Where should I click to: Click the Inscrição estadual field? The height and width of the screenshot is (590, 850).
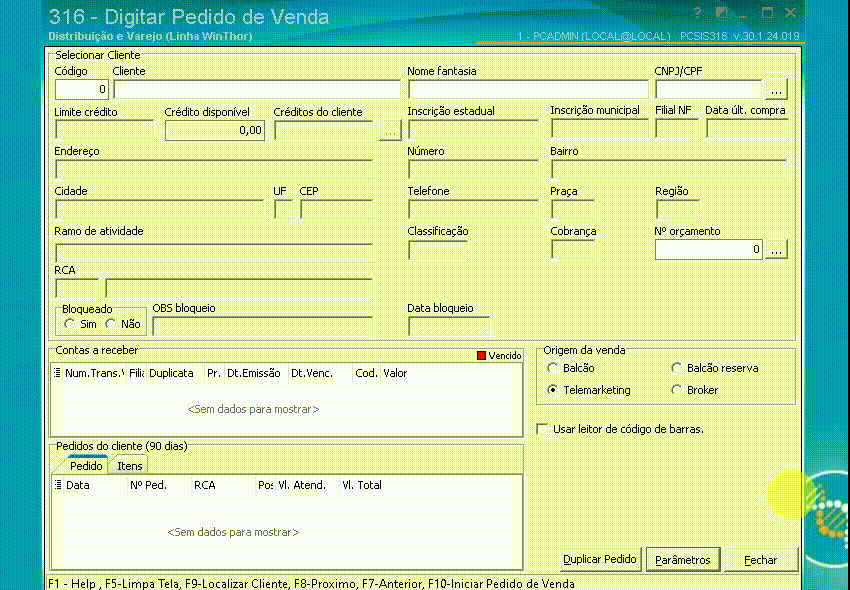coord(473,130)
